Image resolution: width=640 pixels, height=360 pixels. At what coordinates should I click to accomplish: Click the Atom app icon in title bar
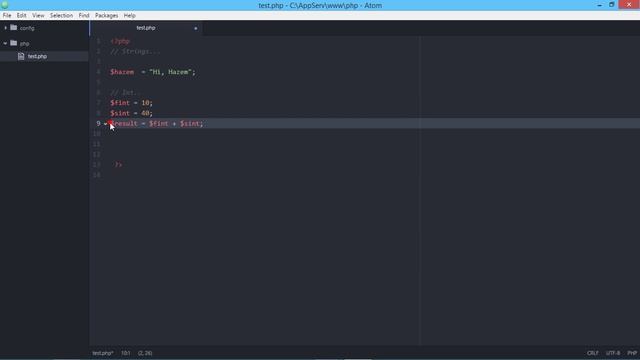point(5,5)
